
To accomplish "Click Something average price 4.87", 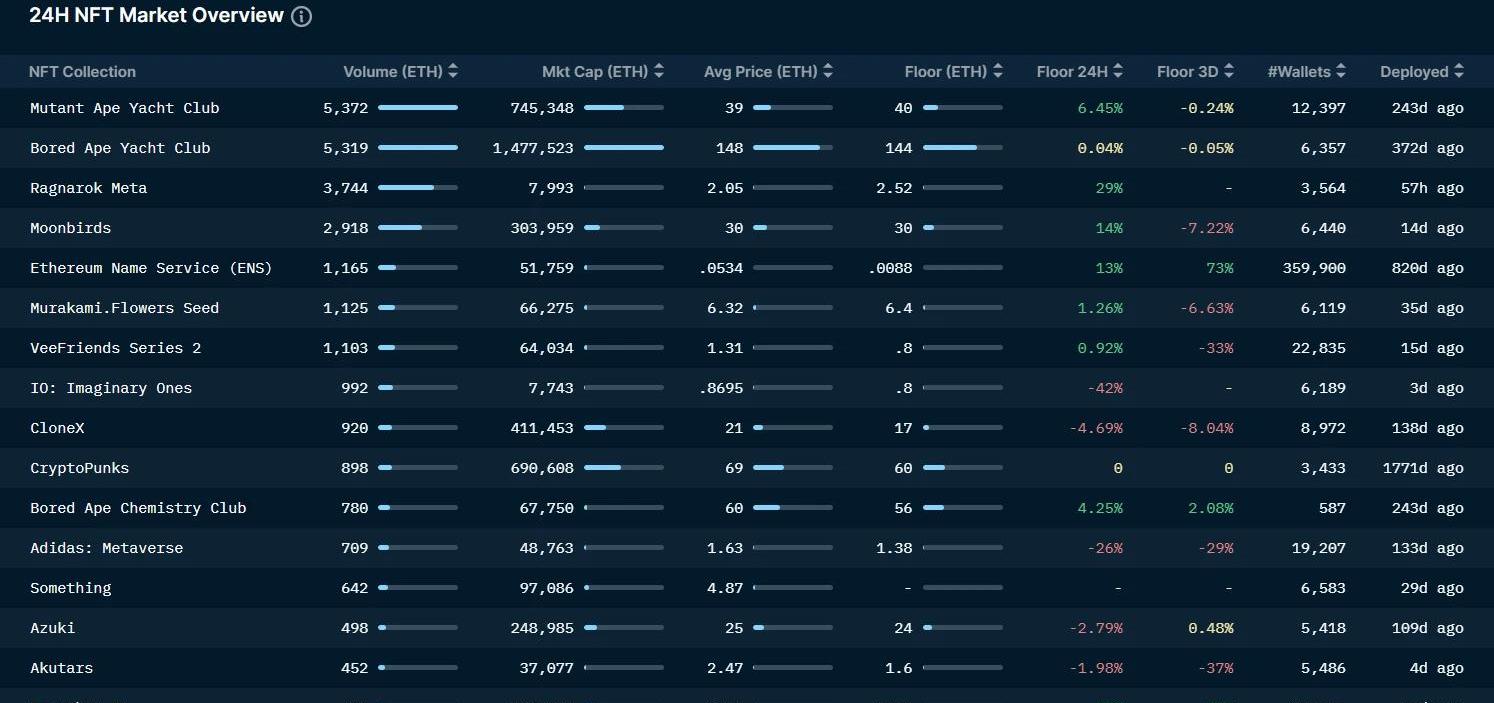I will pyautogui.click(x=725, y=588).
